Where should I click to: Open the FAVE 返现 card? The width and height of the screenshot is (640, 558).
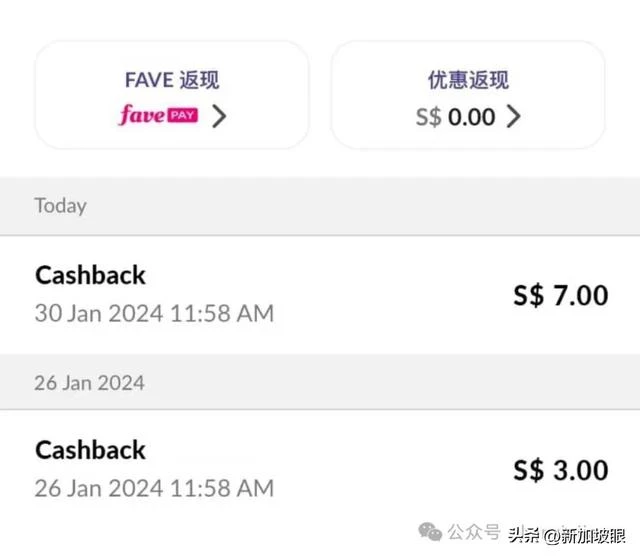coord(172,95)
